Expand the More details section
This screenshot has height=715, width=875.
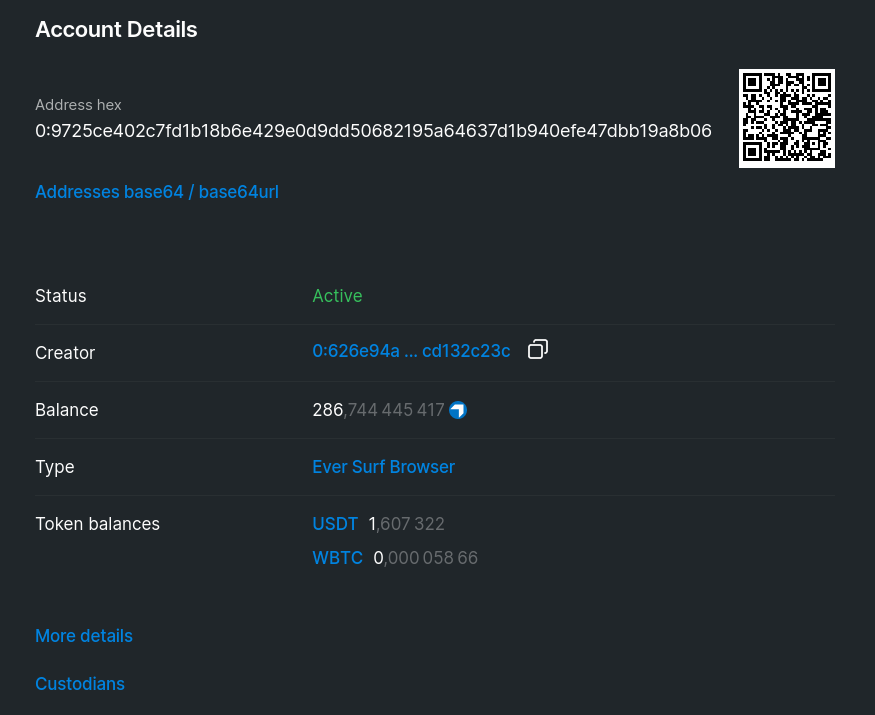point(84,636)
